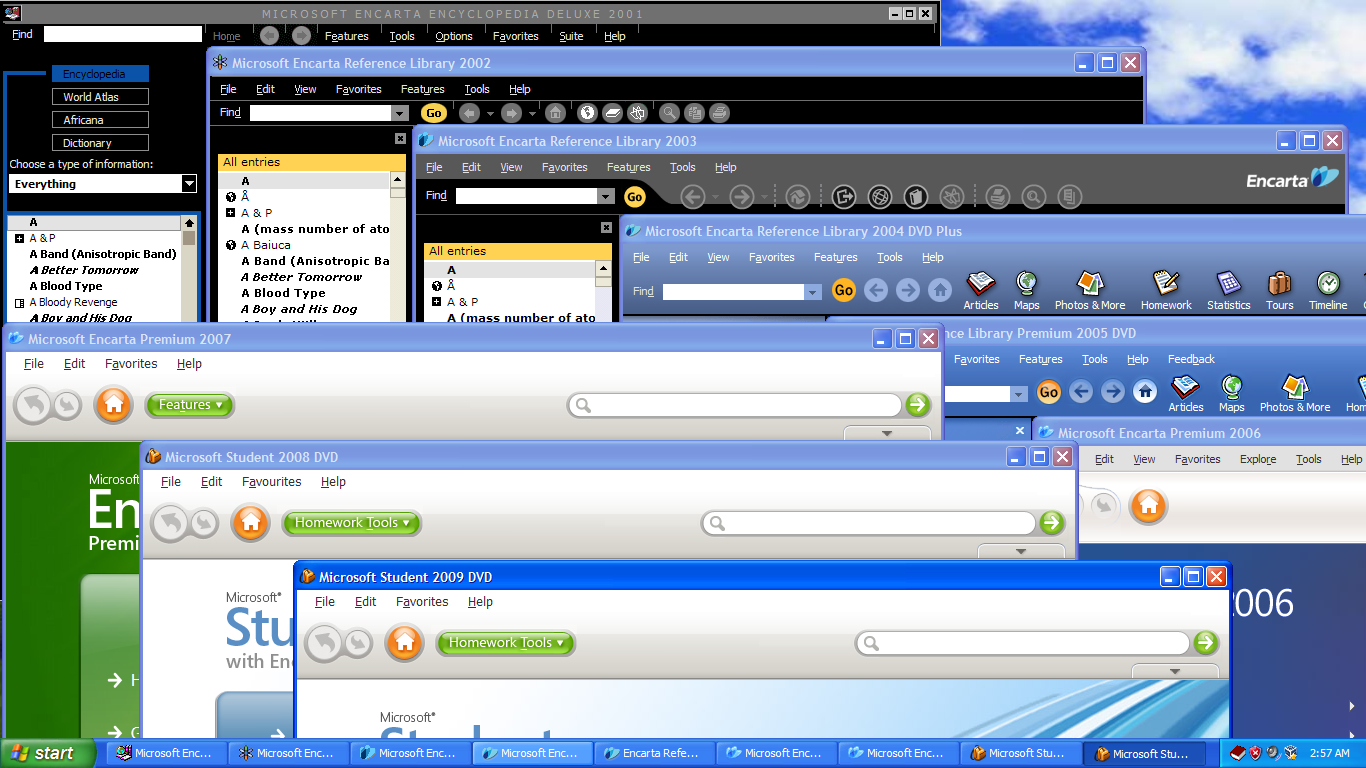Open Homework Tools dropdown in Student 2008
Viewport: 1366px width, 768px height.
pos(351,523)
